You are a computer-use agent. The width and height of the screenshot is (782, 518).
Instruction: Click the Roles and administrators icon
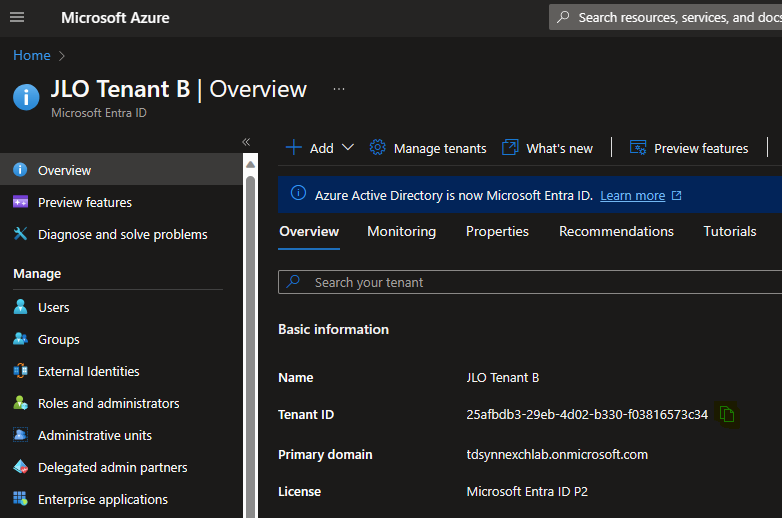[x=20, y=402]
